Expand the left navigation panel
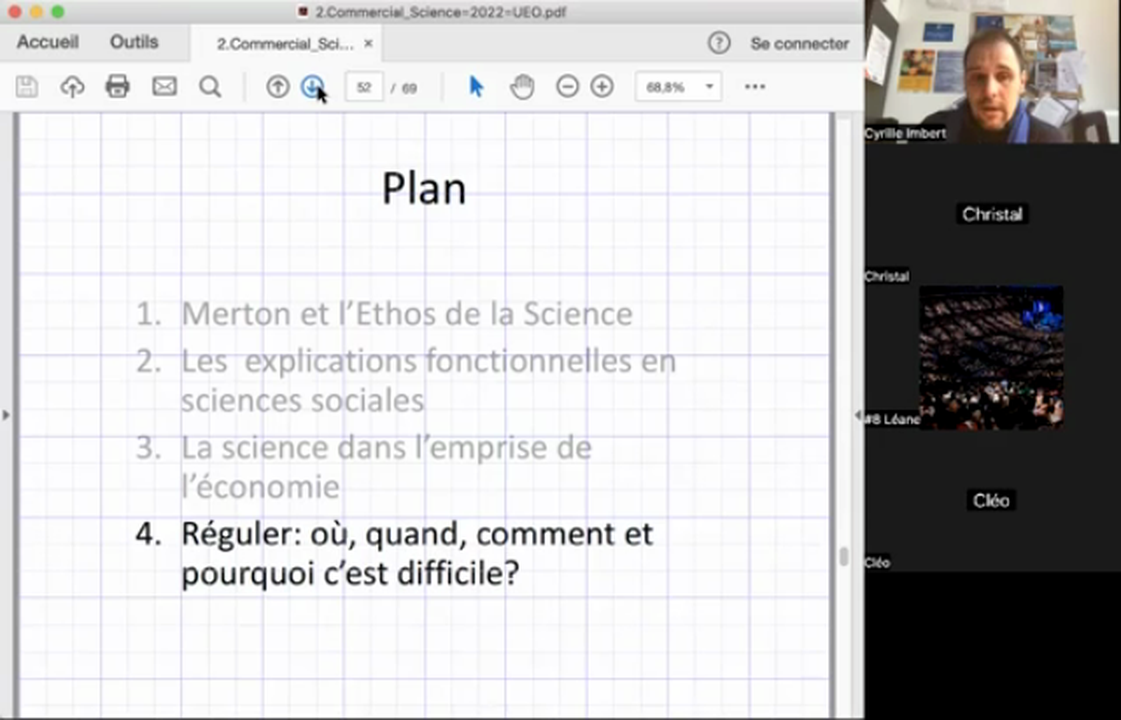The width and height of the screenshot is (1121, 720). click(x=6, y=413)
